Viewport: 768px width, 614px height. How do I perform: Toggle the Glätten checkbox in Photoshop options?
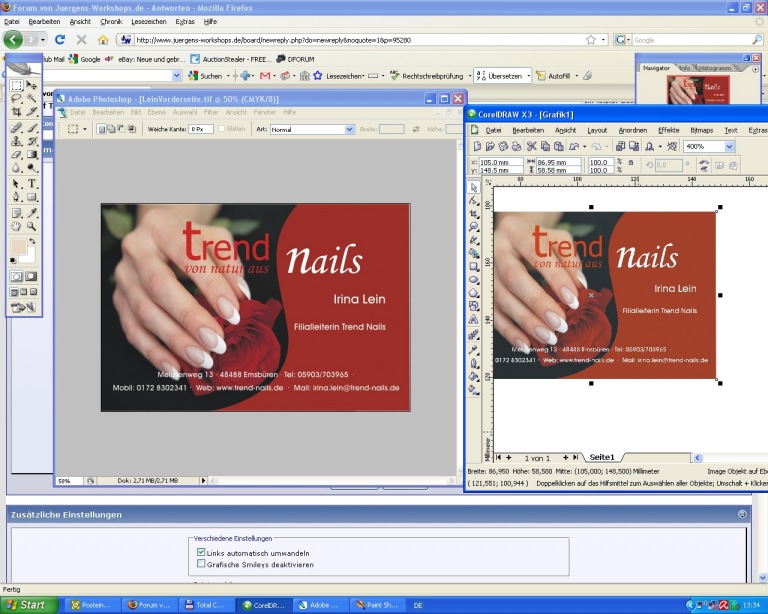click(x=223, y=129)
